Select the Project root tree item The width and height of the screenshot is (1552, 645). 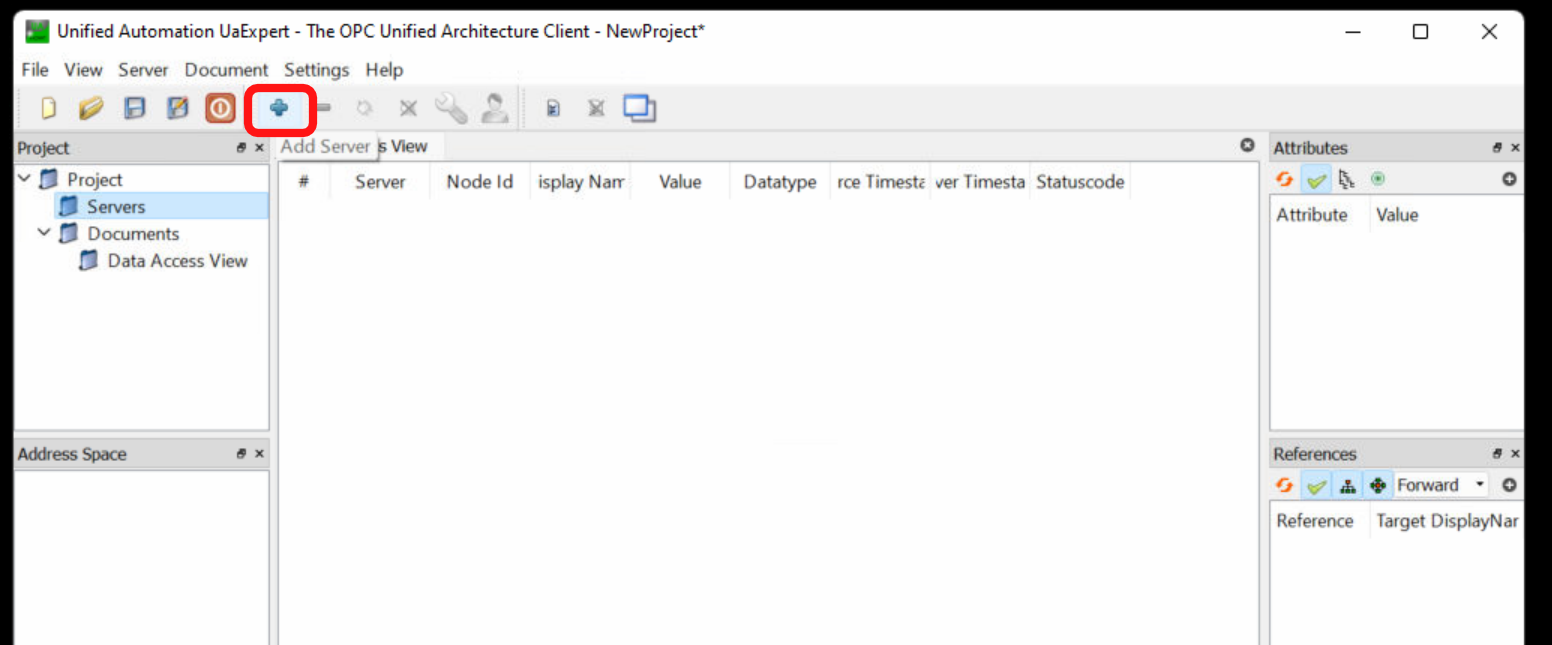click(x=95, y=179)
